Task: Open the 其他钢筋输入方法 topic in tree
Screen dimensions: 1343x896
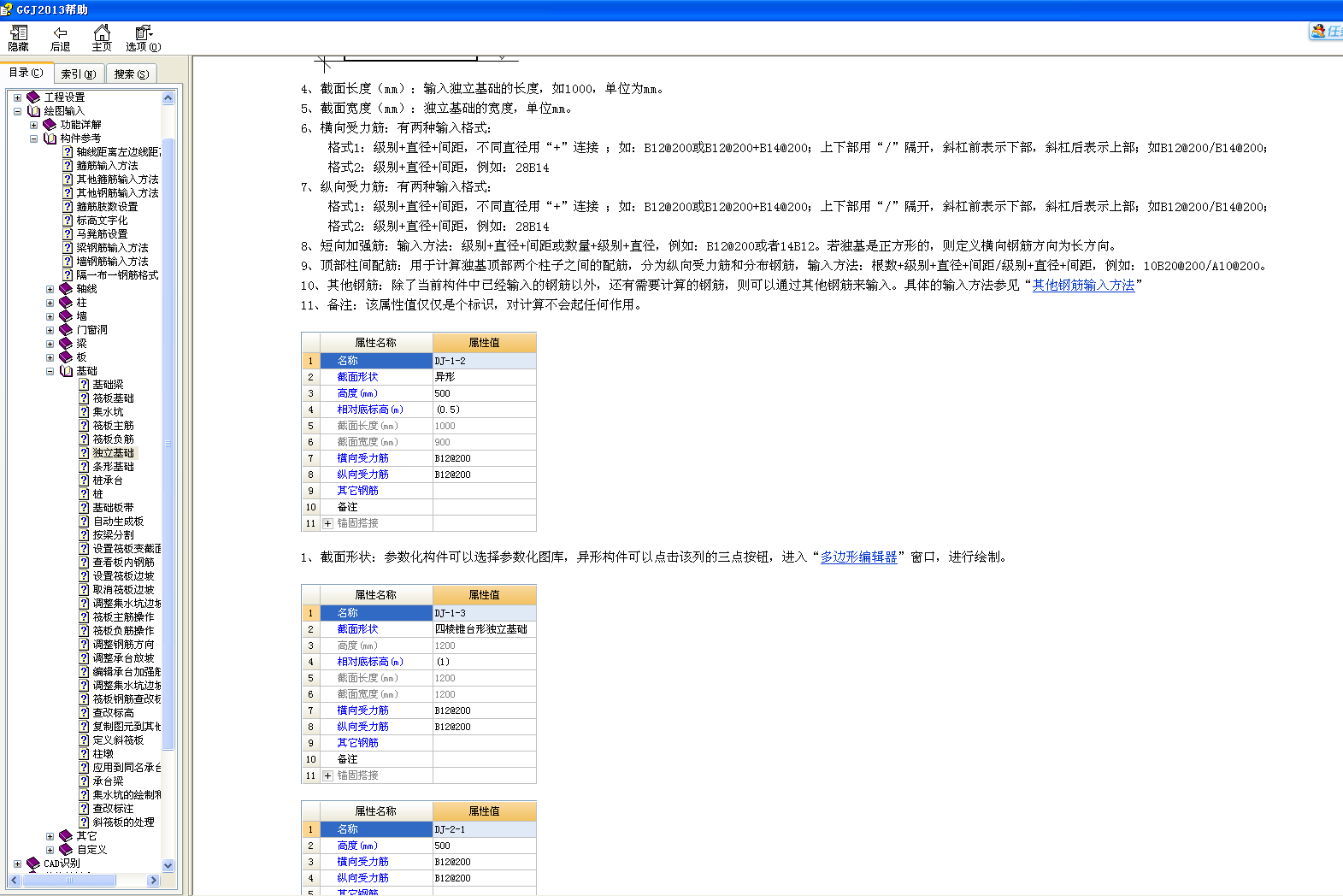Action: pos(118,193)
